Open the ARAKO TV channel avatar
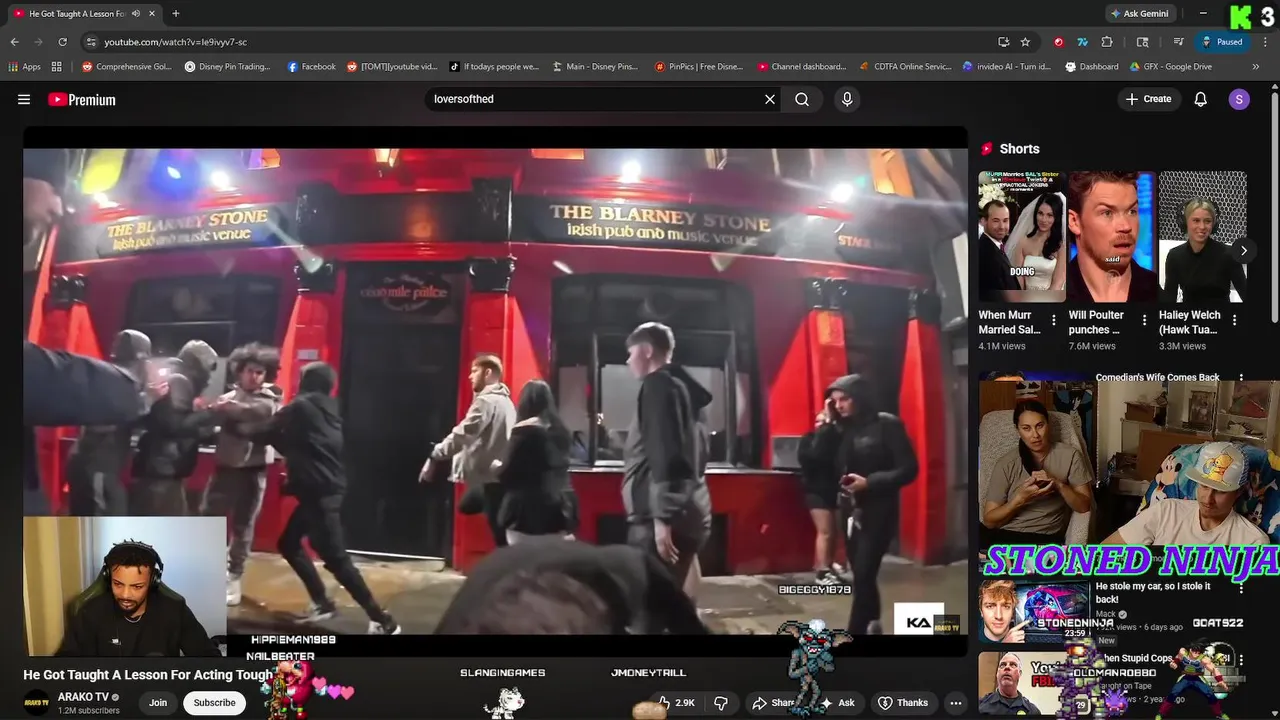This screenshot has height=720, width=1280. pyautogui.click(x=37, y=703)
